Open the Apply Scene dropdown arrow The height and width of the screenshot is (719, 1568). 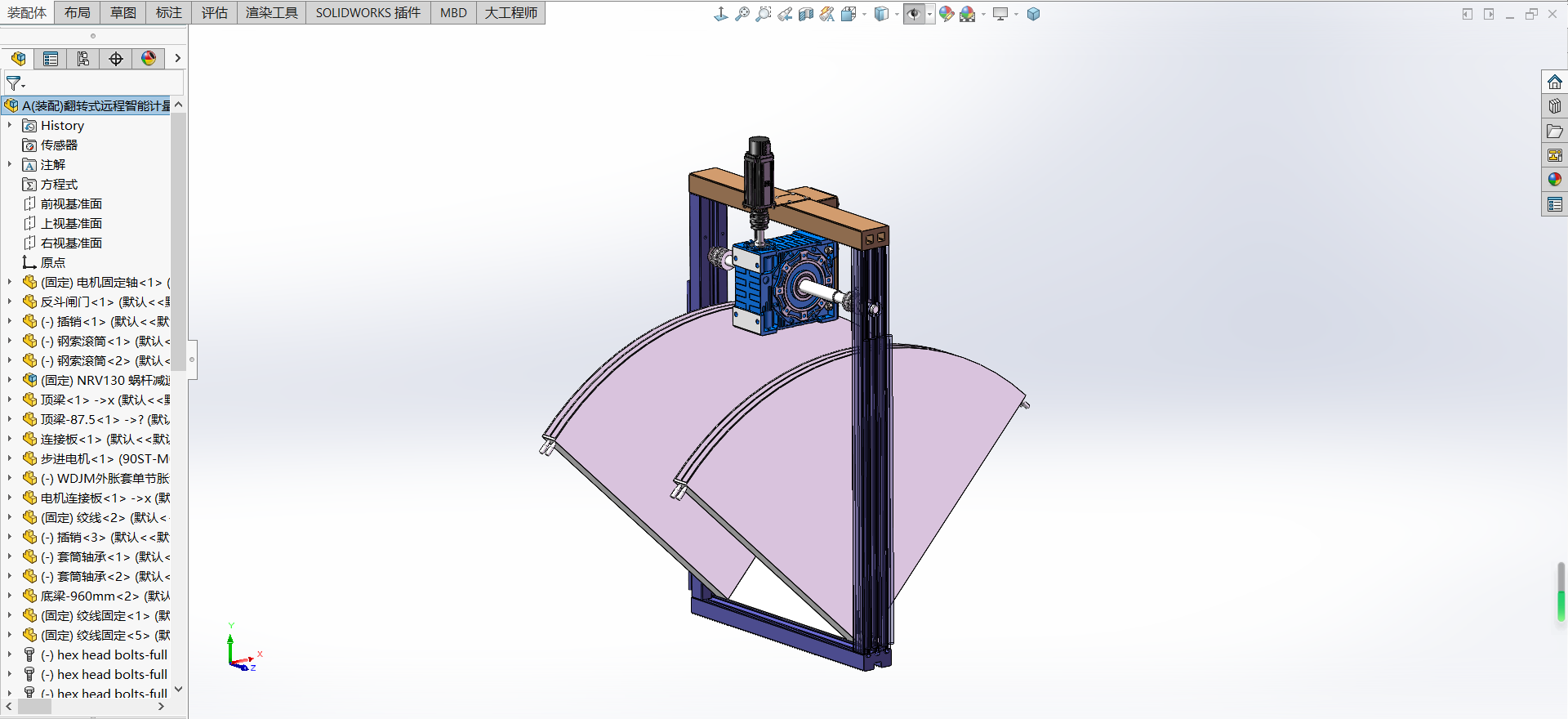click(x=983, y=14)
